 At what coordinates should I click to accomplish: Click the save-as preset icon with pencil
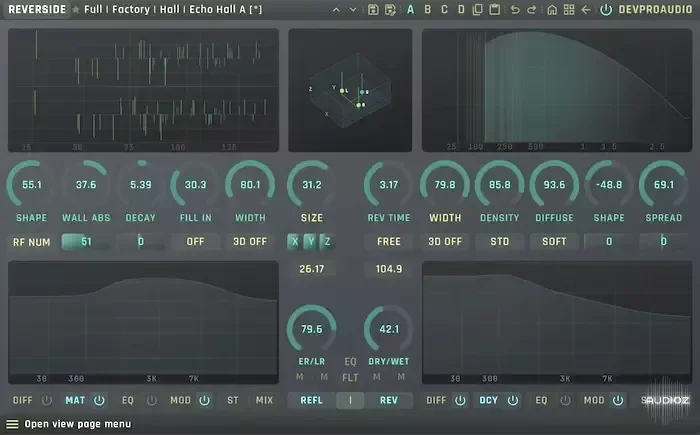(390, 10)
